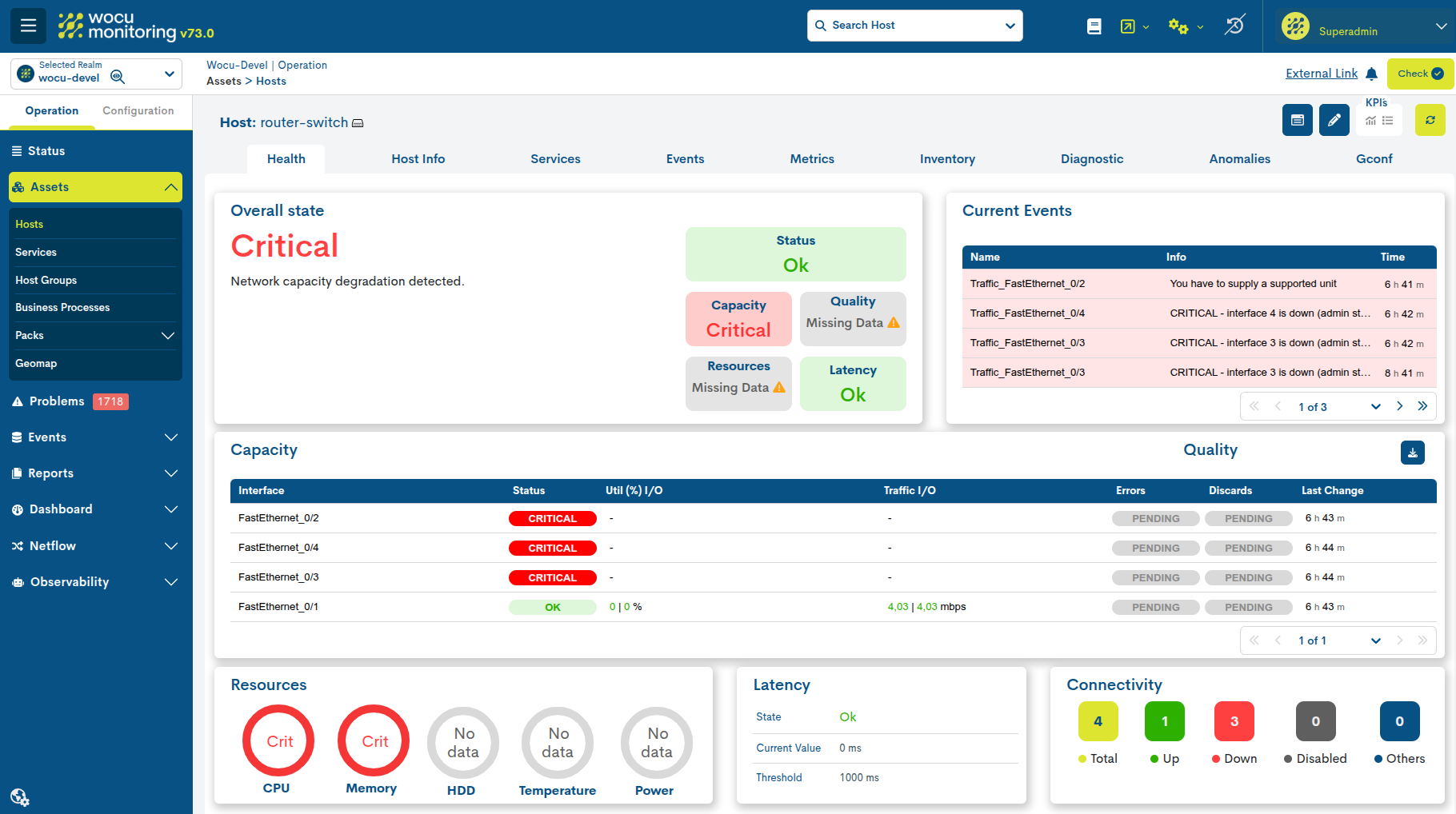Open the host detail panel icon
The width and height of the screenshot is (1456, 814).
(1297, 121)
